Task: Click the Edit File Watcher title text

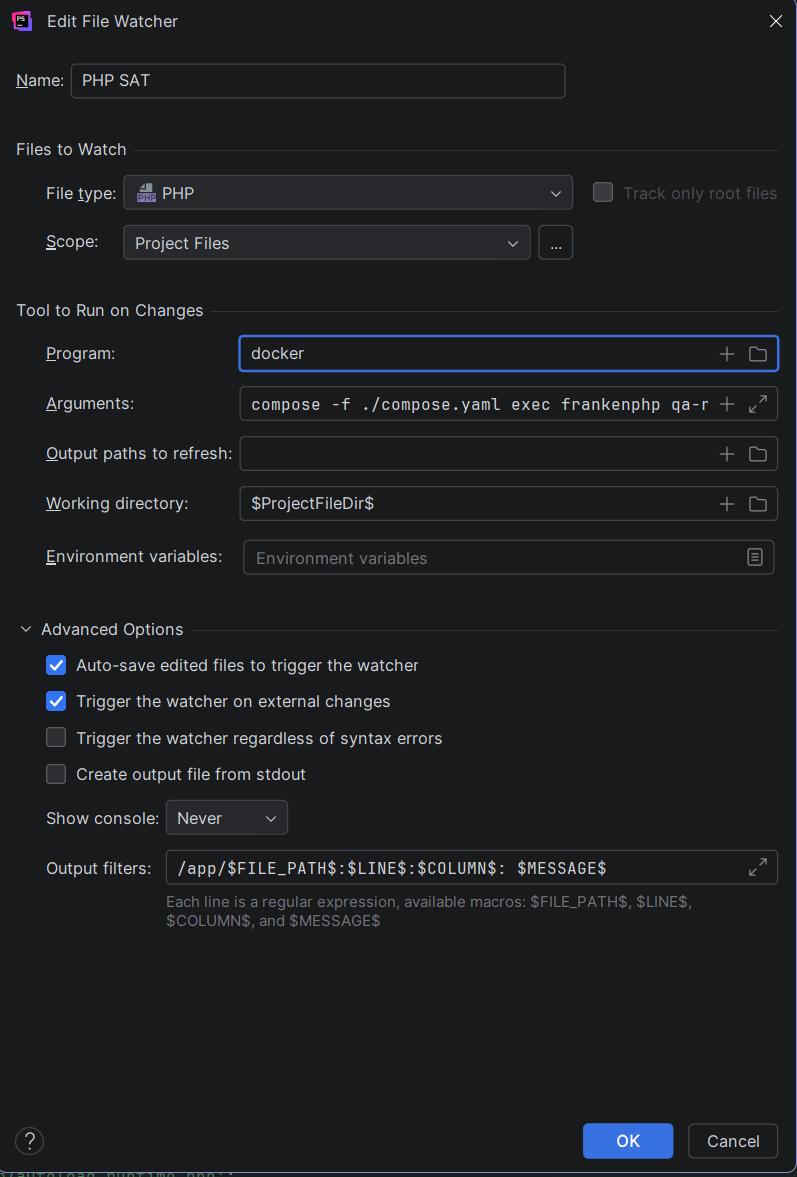Action: coord(113,21)
